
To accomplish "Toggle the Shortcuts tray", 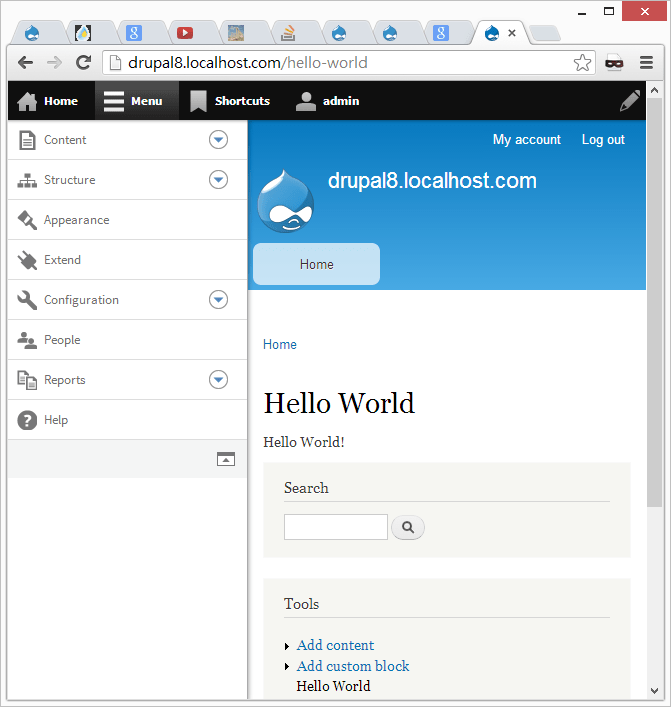I will (x=231, y=101).
